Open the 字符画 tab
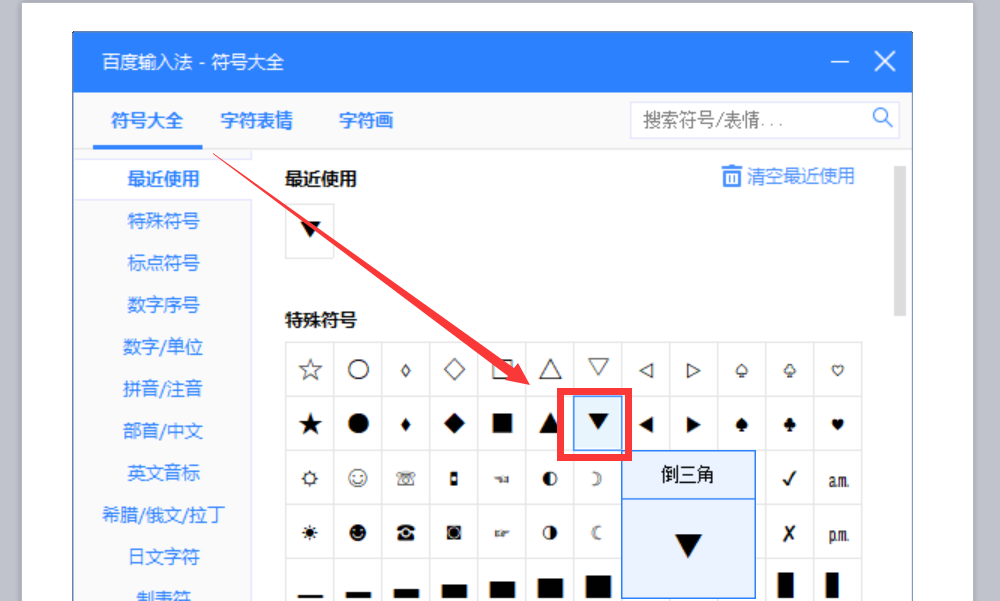 [x=365, y=120]
